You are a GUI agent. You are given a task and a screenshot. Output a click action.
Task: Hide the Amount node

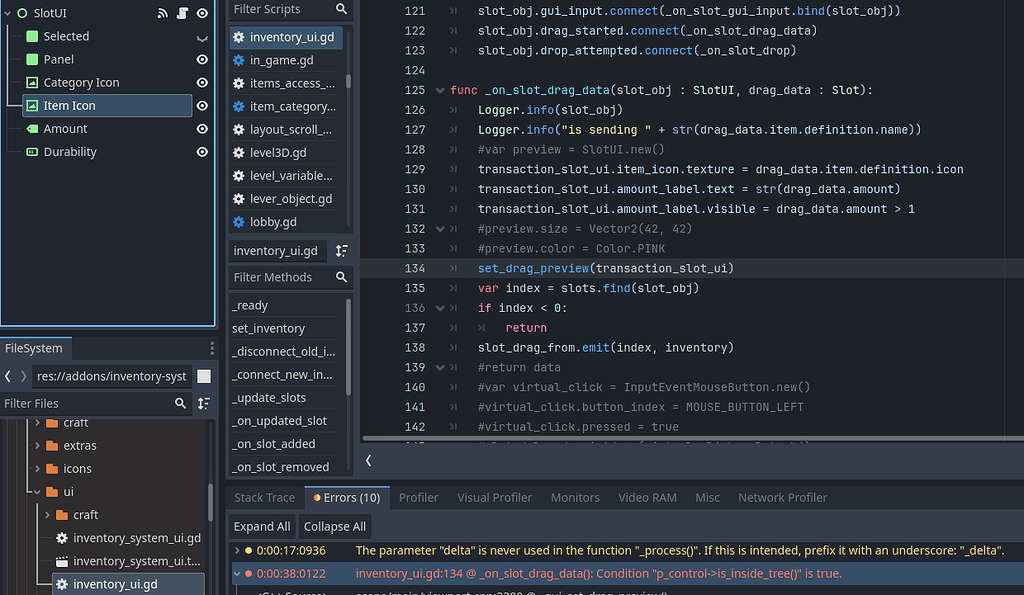[202, 129]
